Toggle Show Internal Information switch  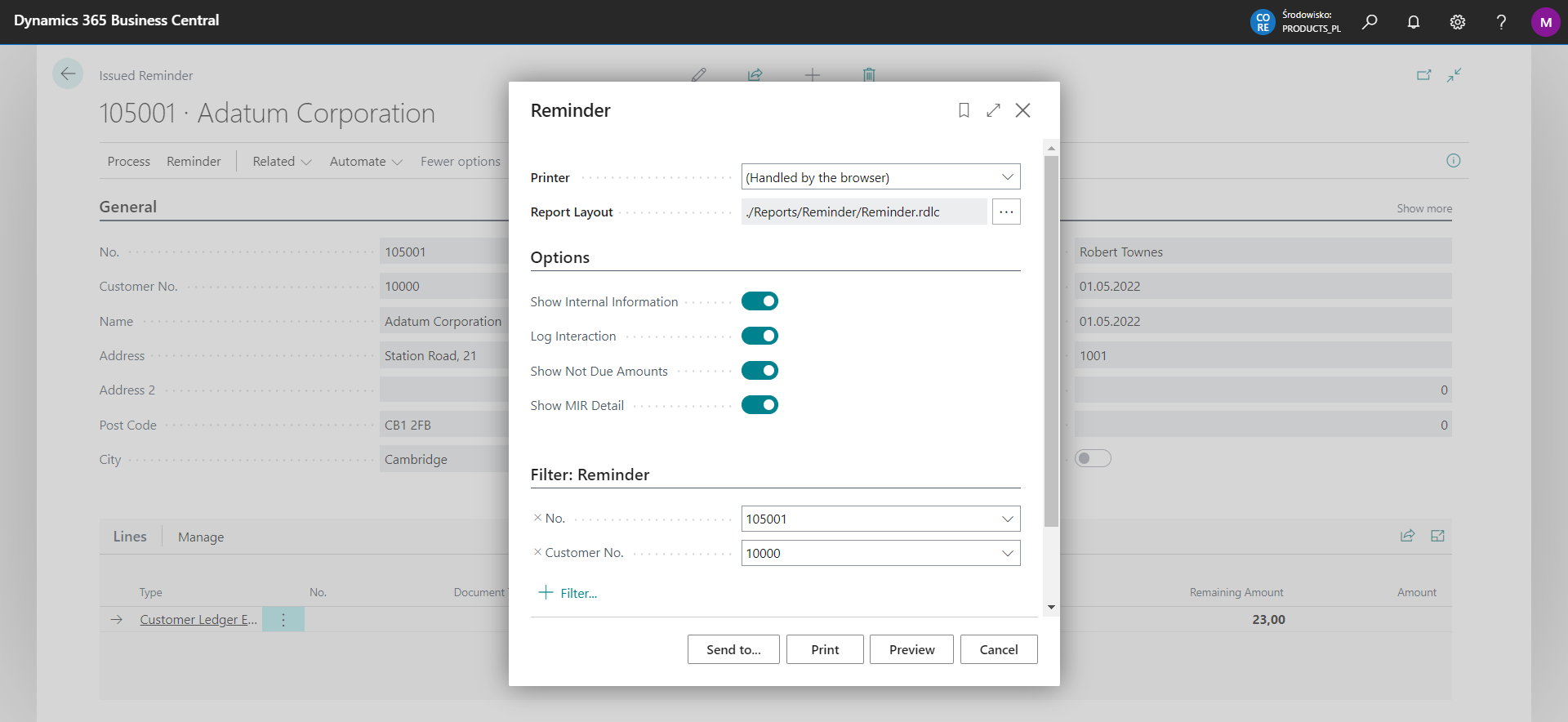point(759,301)
